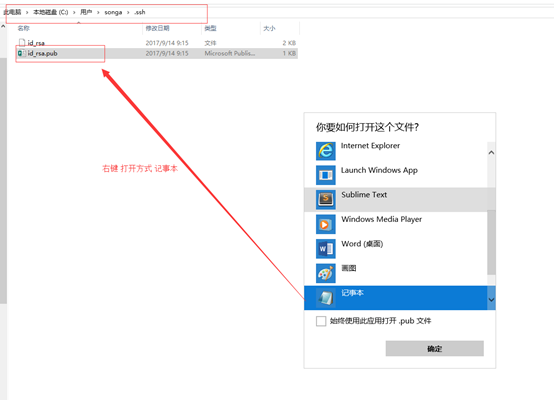The height and width of the screenshot is (400, 554).
Task: Select Windows Media Player icon
Action: [325, 224]
